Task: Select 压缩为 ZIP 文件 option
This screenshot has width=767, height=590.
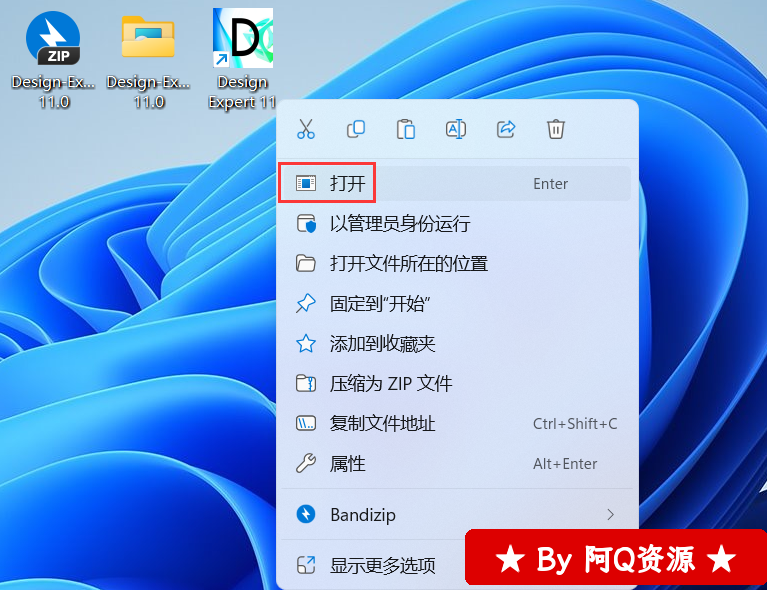Action: coord(455,384)
